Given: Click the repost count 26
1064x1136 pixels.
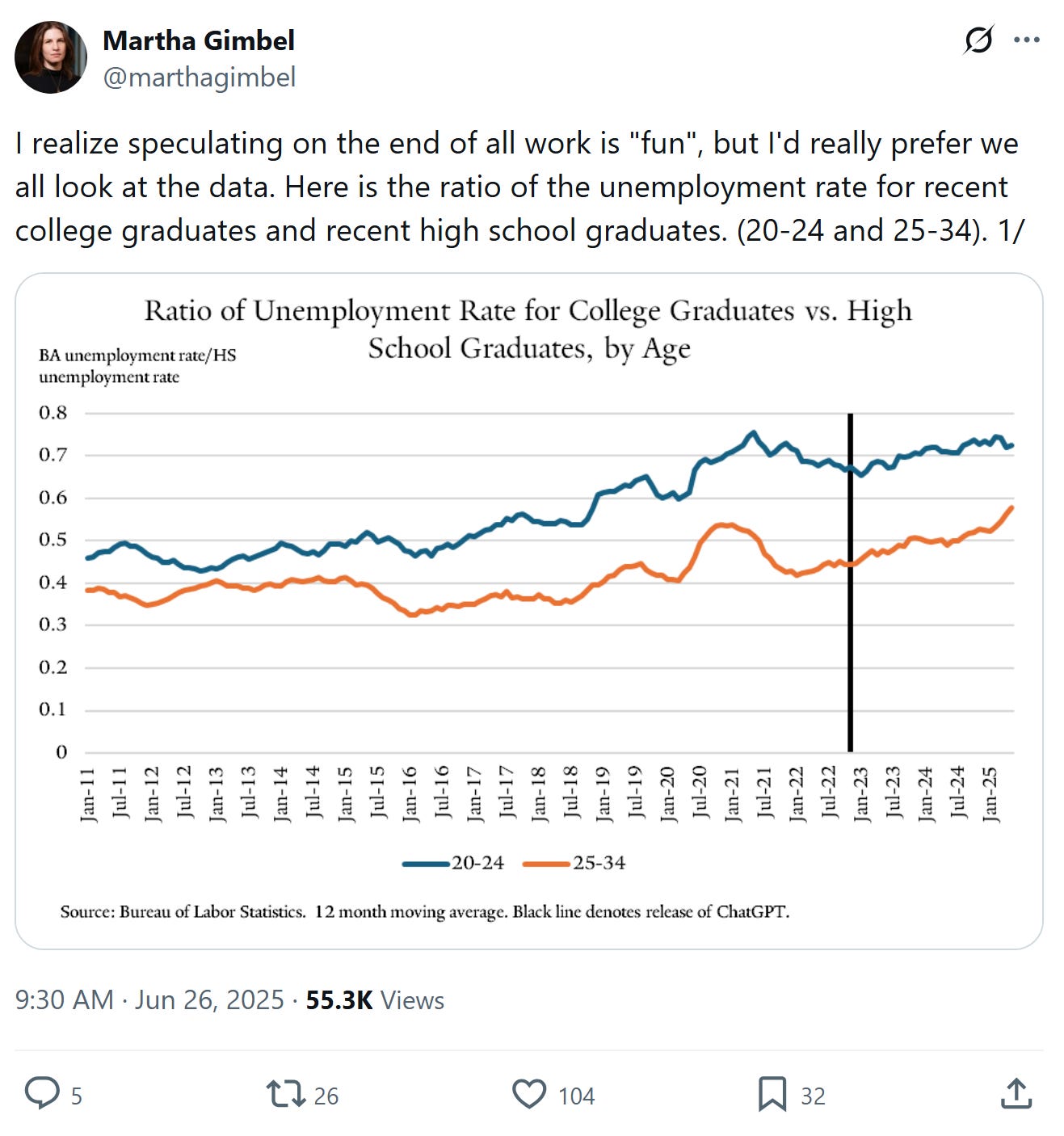Looking at the screenshot, I should (326, 1096).
